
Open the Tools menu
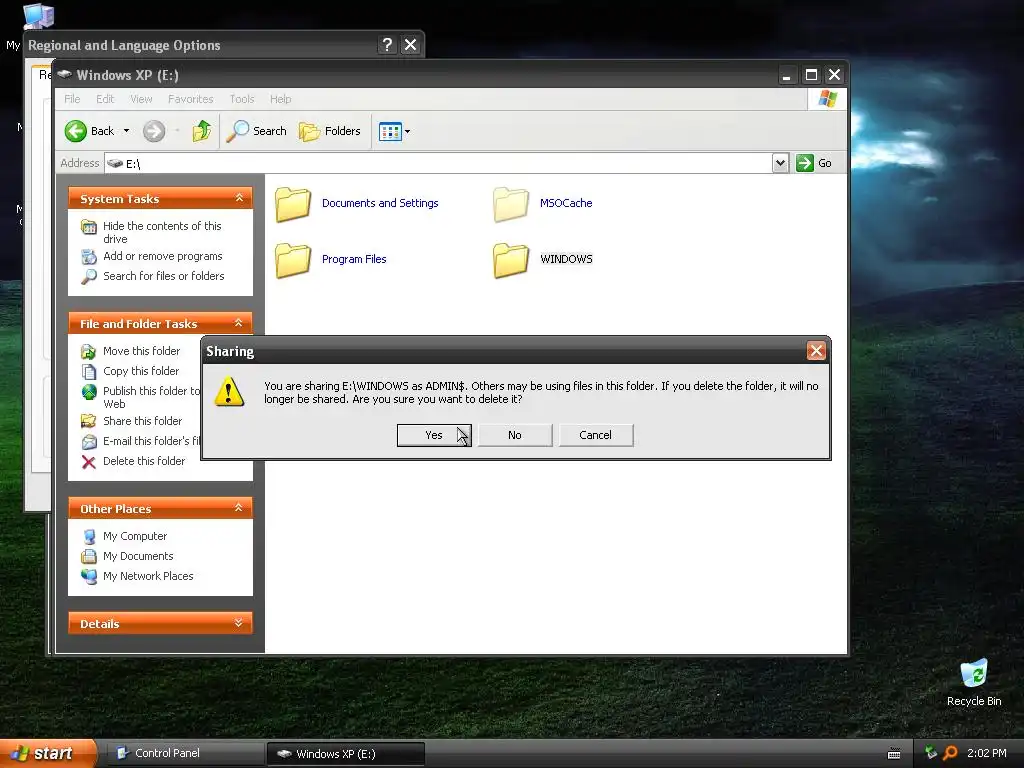[242, 99]
